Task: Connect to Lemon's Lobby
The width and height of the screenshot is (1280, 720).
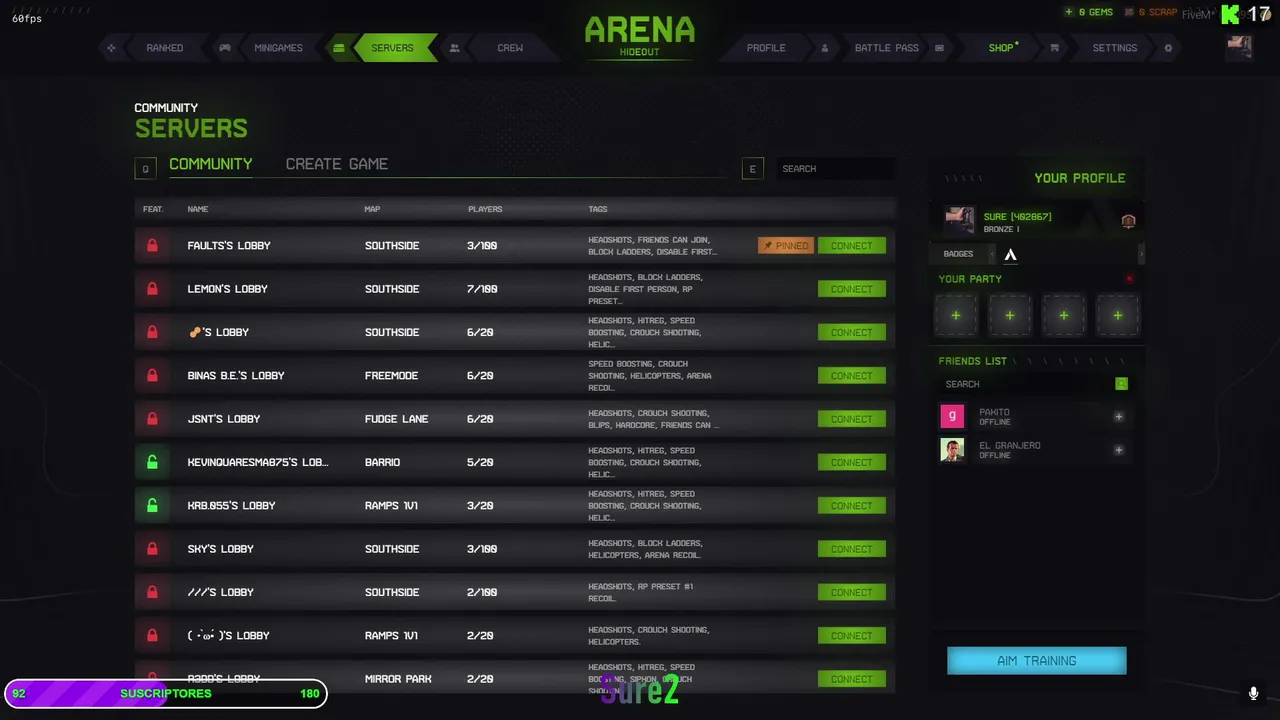Action: (851, 289)
